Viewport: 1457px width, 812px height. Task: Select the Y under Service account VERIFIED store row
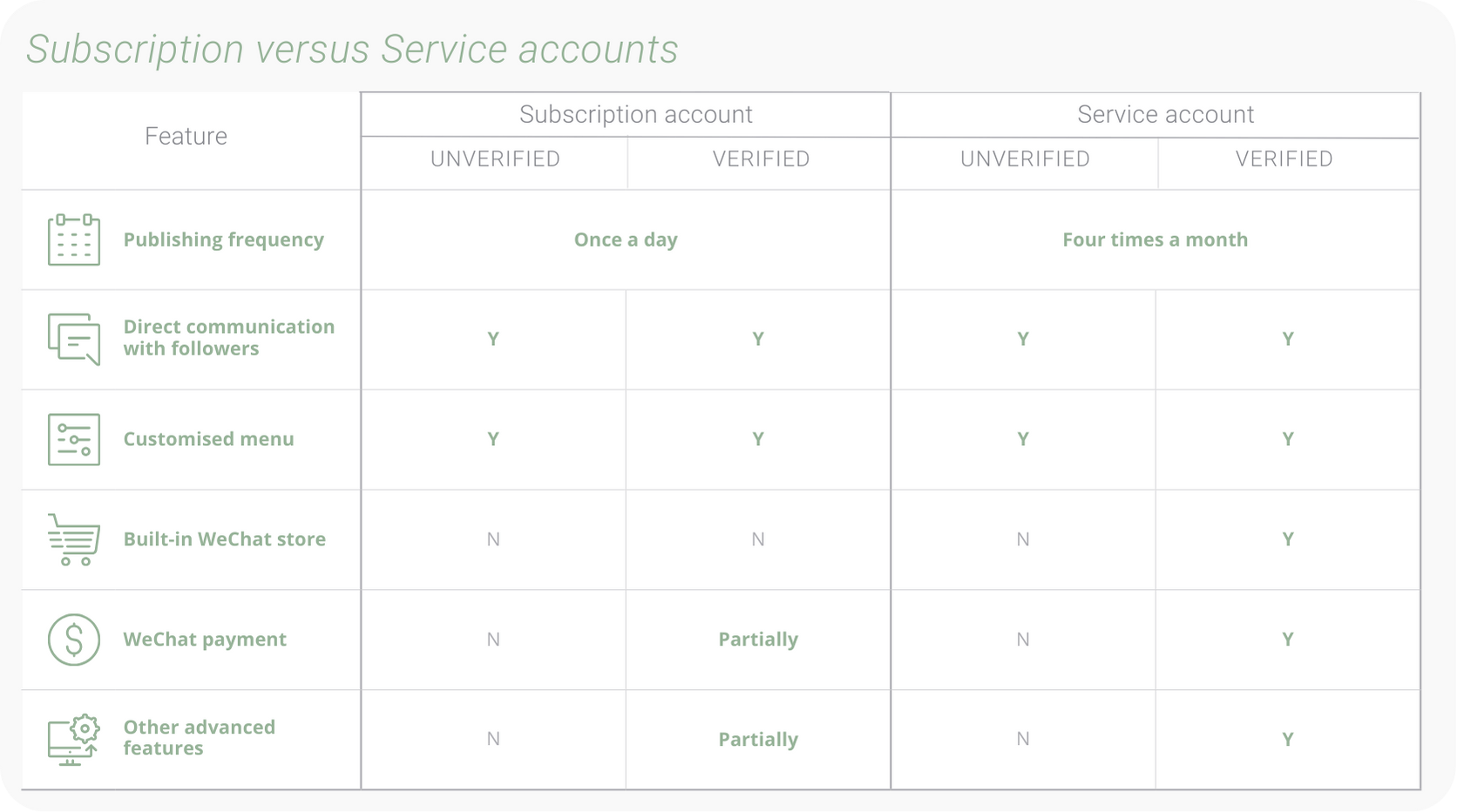(1287, 539)
